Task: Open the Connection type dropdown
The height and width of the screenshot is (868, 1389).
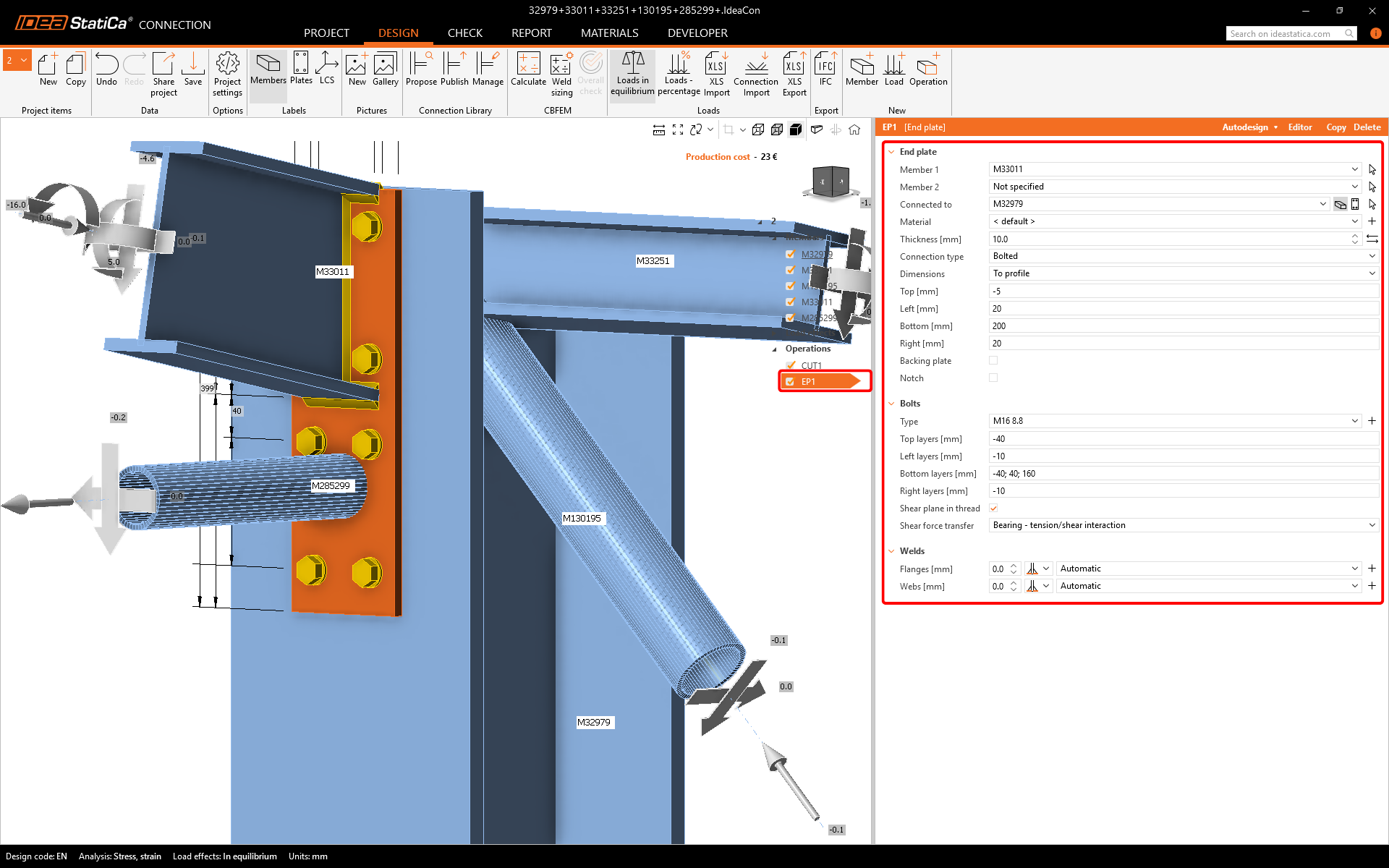Action: [x=1182, y=256]
